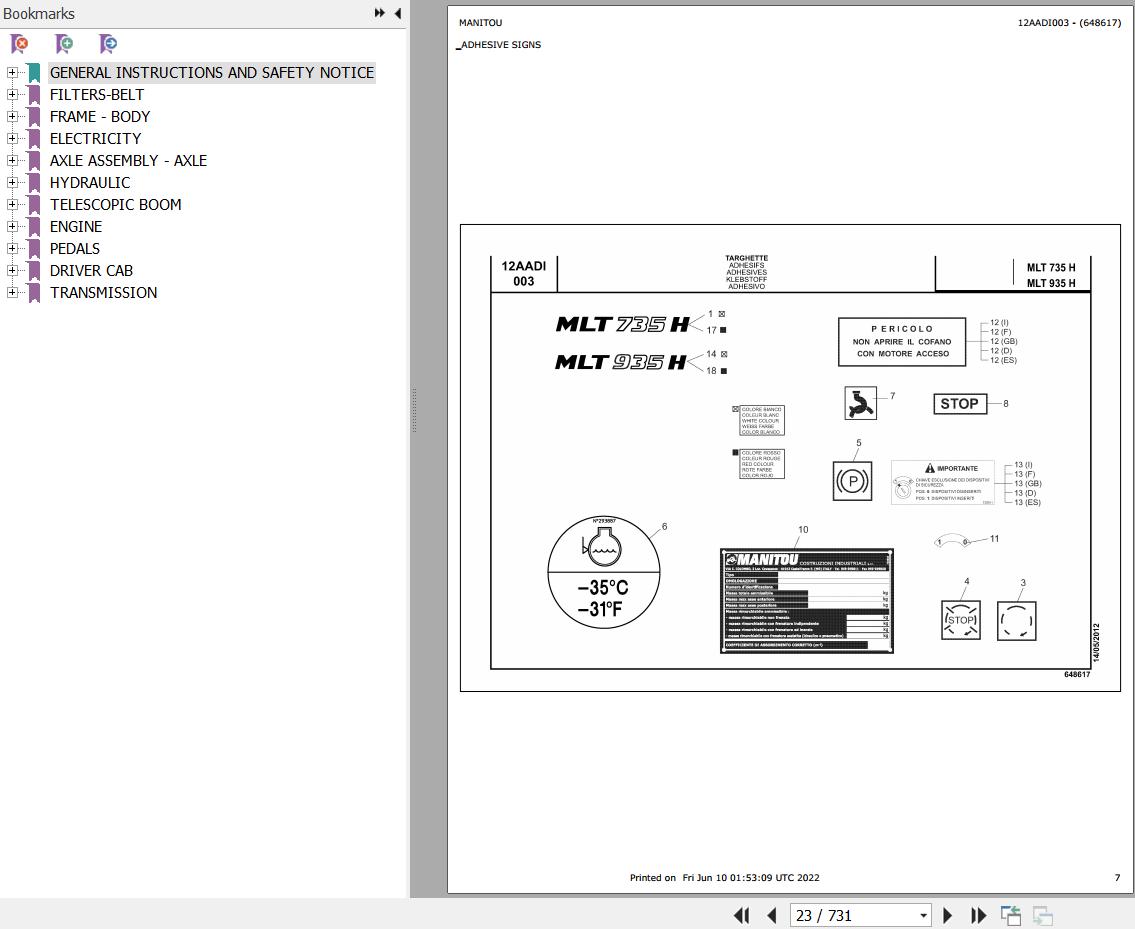Open the ELECTRICITY bookmark
This screenshot has width=1135, height=929.
pyautogui.click(x=95, y=138)
